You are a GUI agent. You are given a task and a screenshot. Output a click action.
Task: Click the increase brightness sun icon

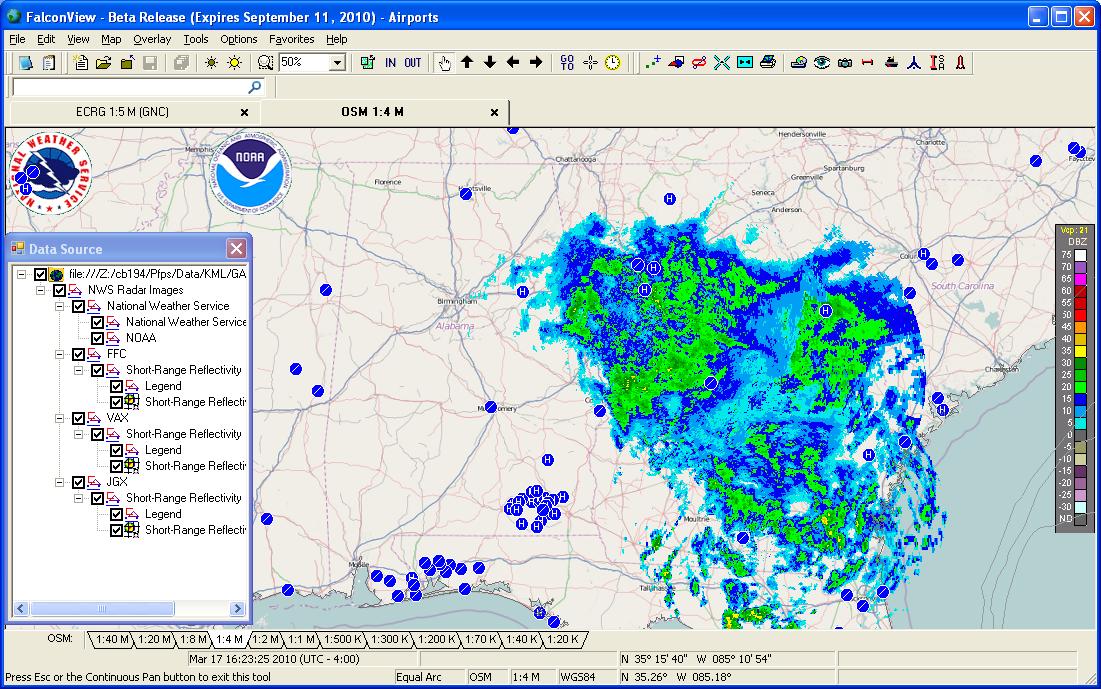233,62
